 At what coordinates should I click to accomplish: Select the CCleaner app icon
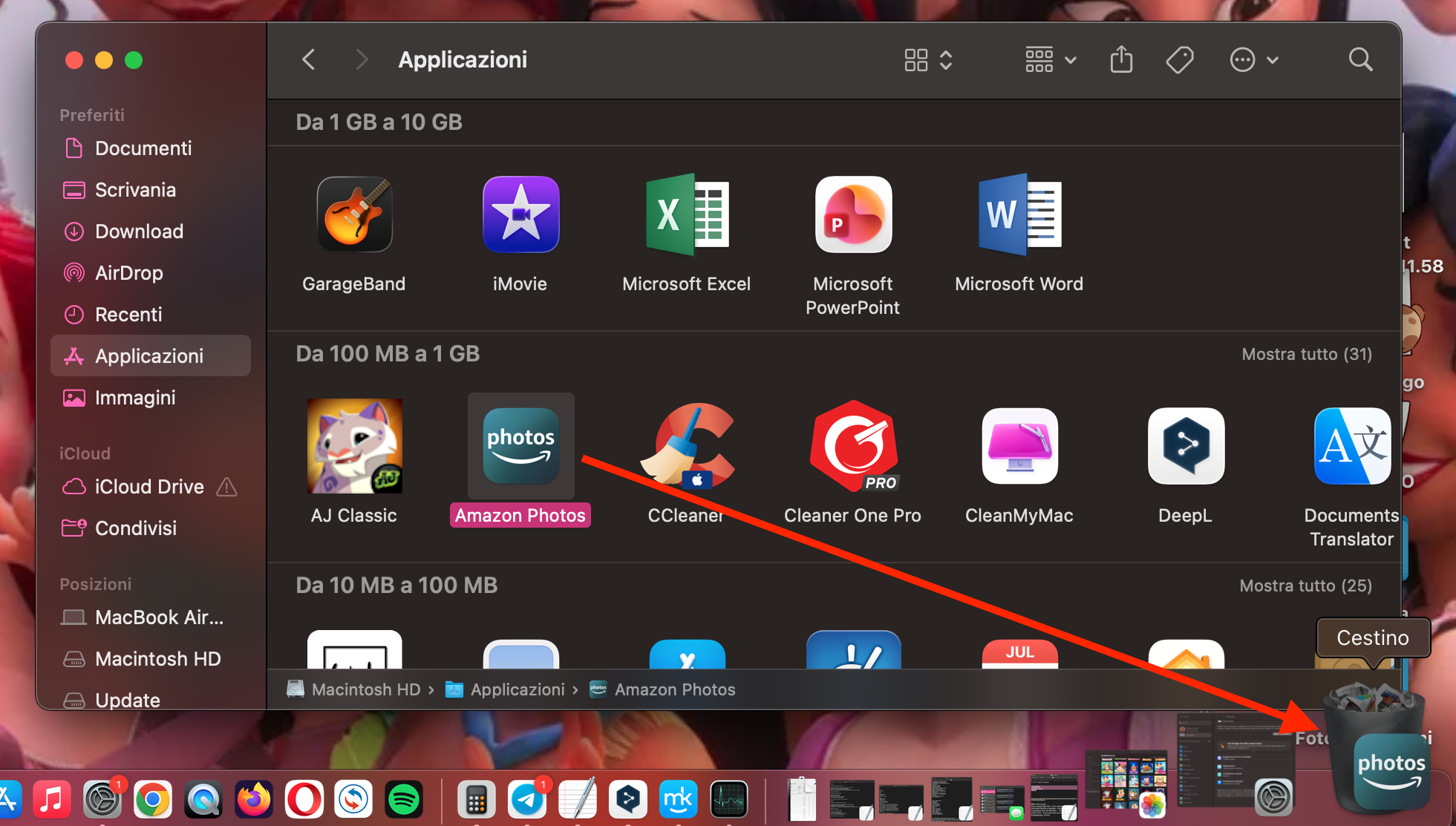point(687,446)
